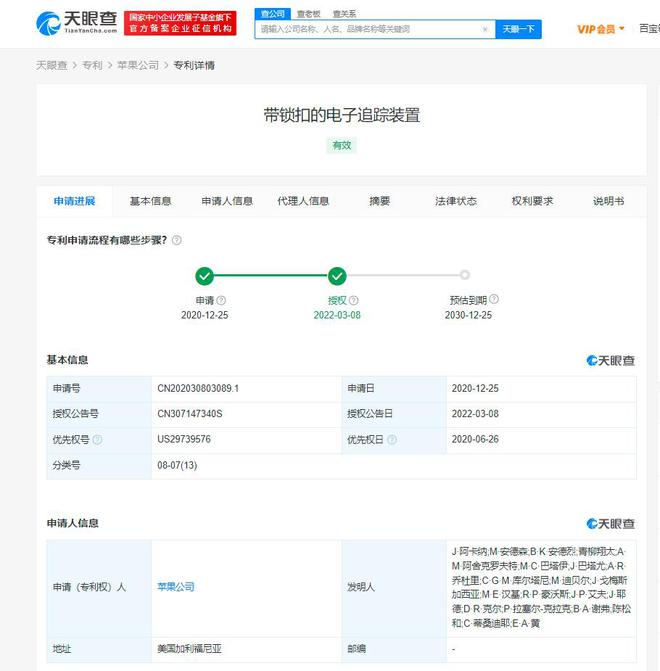Click the question icon beside 申请 step
The height and width of the screenshot is (671, 660).
tap(221, 300)
